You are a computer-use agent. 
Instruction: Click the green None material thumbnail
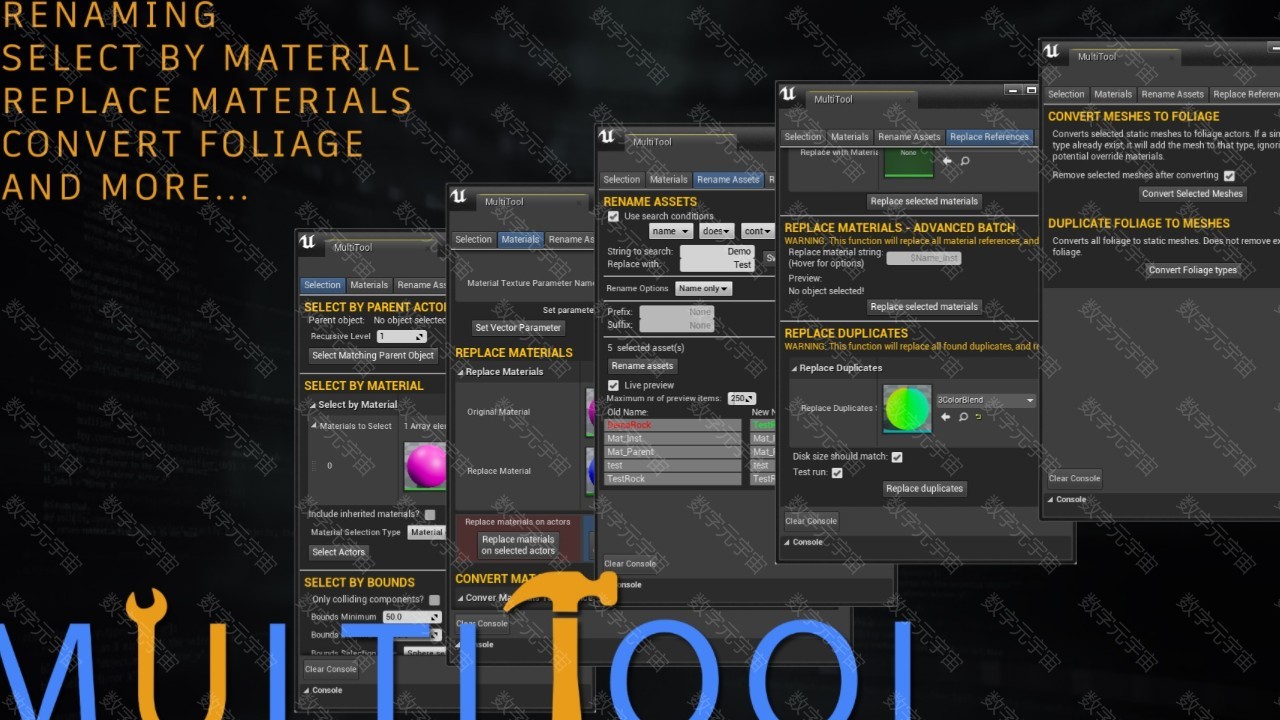(x=908, y=162)
